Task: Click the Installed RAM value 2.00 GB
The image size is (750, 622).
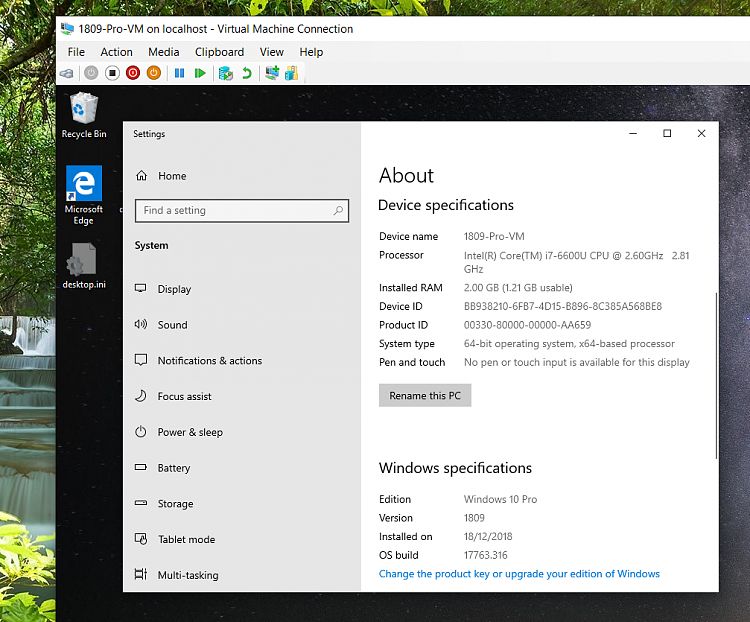Action: pyautogui.click(x=518, y=288)
